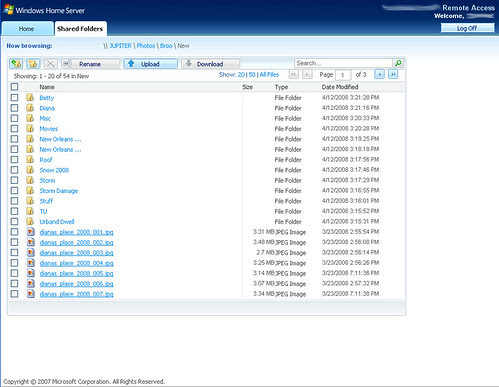
Task: Click inside the Search field
Action: click(343, 63)
